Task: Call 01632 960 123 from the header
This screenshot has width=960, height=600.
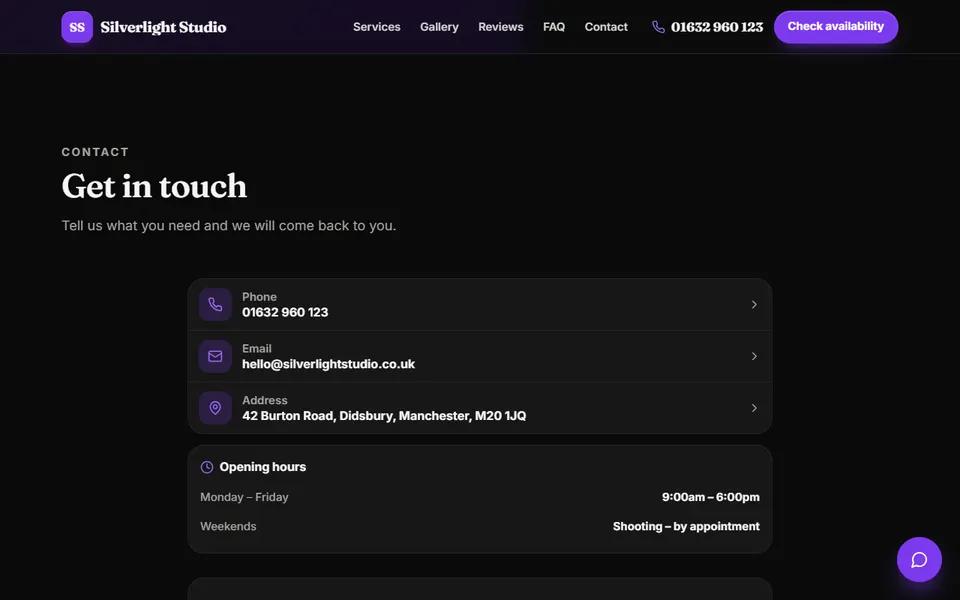Action: [x=717, y=27]
